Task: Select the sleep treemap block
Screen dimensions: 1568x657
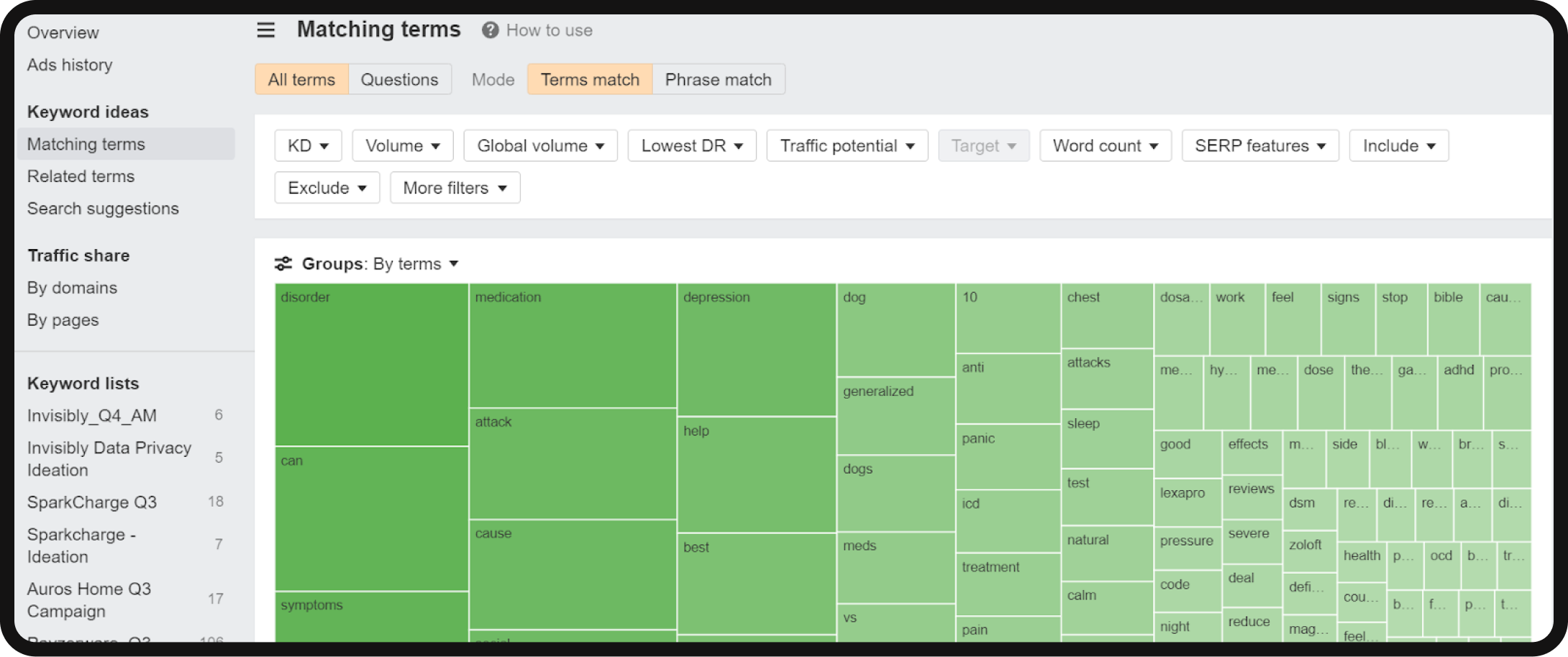Action: [1108, 439]
